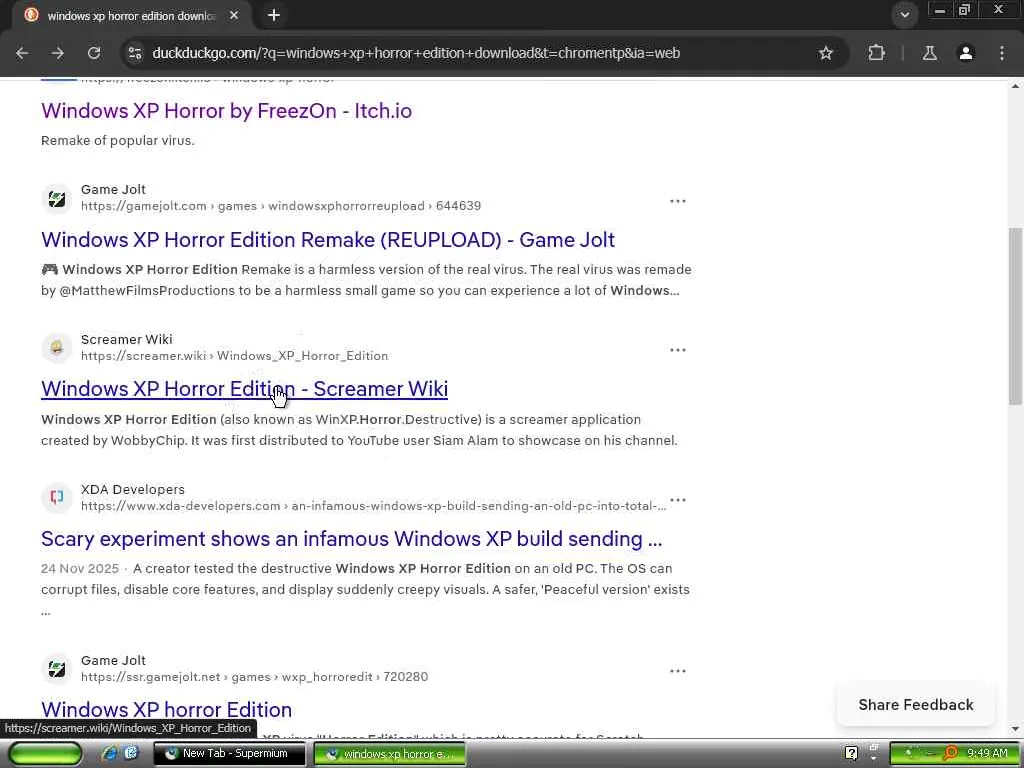Click the page vertical scrollbar thumb
1024x768 pixels.
[x=1015, y=316]
